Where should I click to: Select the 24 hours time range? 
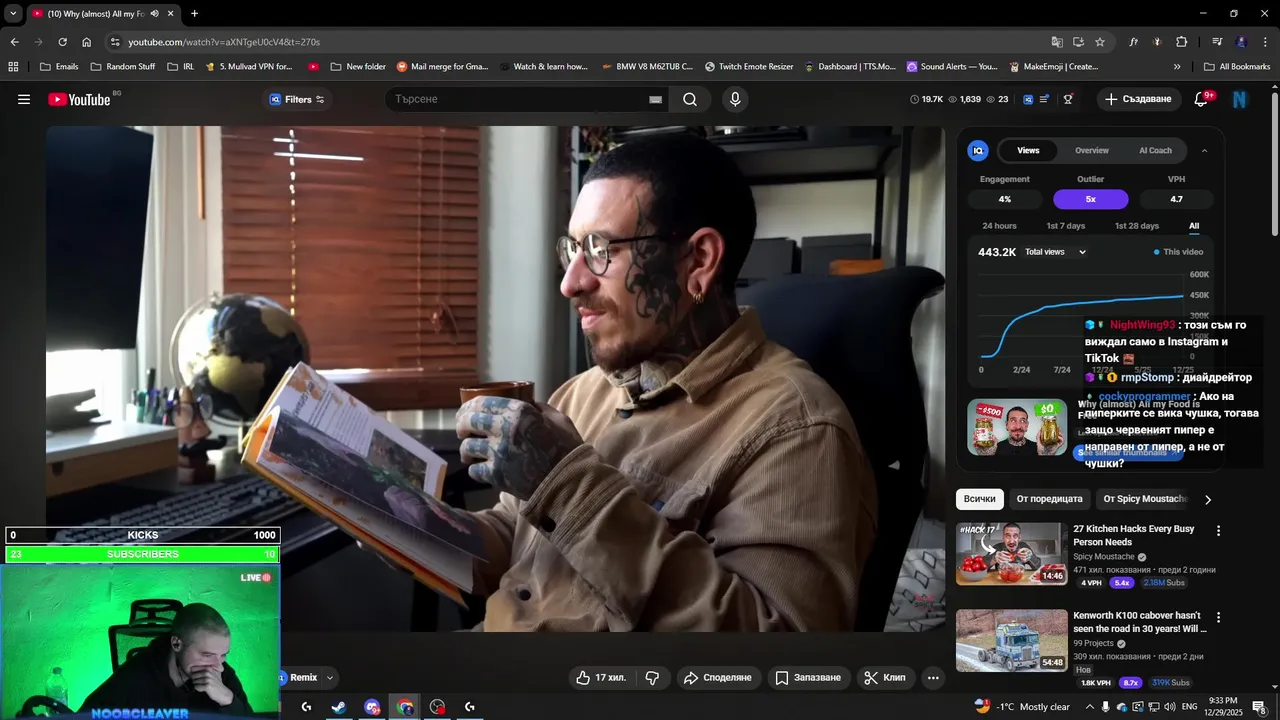click(x=999, y=226)
